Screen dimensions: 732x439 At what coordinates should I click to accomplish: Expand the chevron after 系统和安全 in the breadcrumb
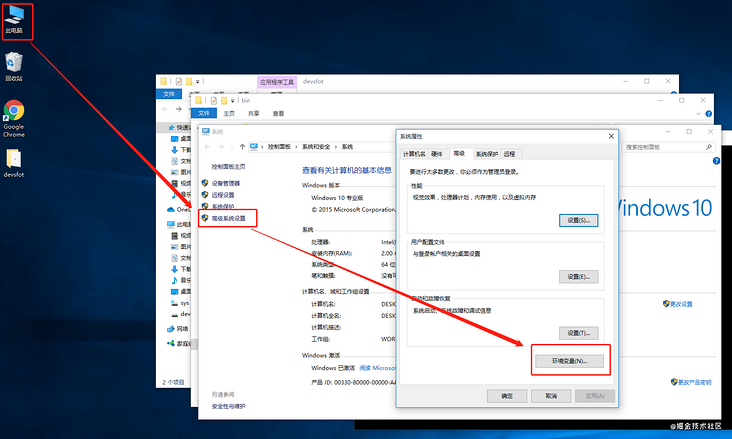[x=336, y=147]
